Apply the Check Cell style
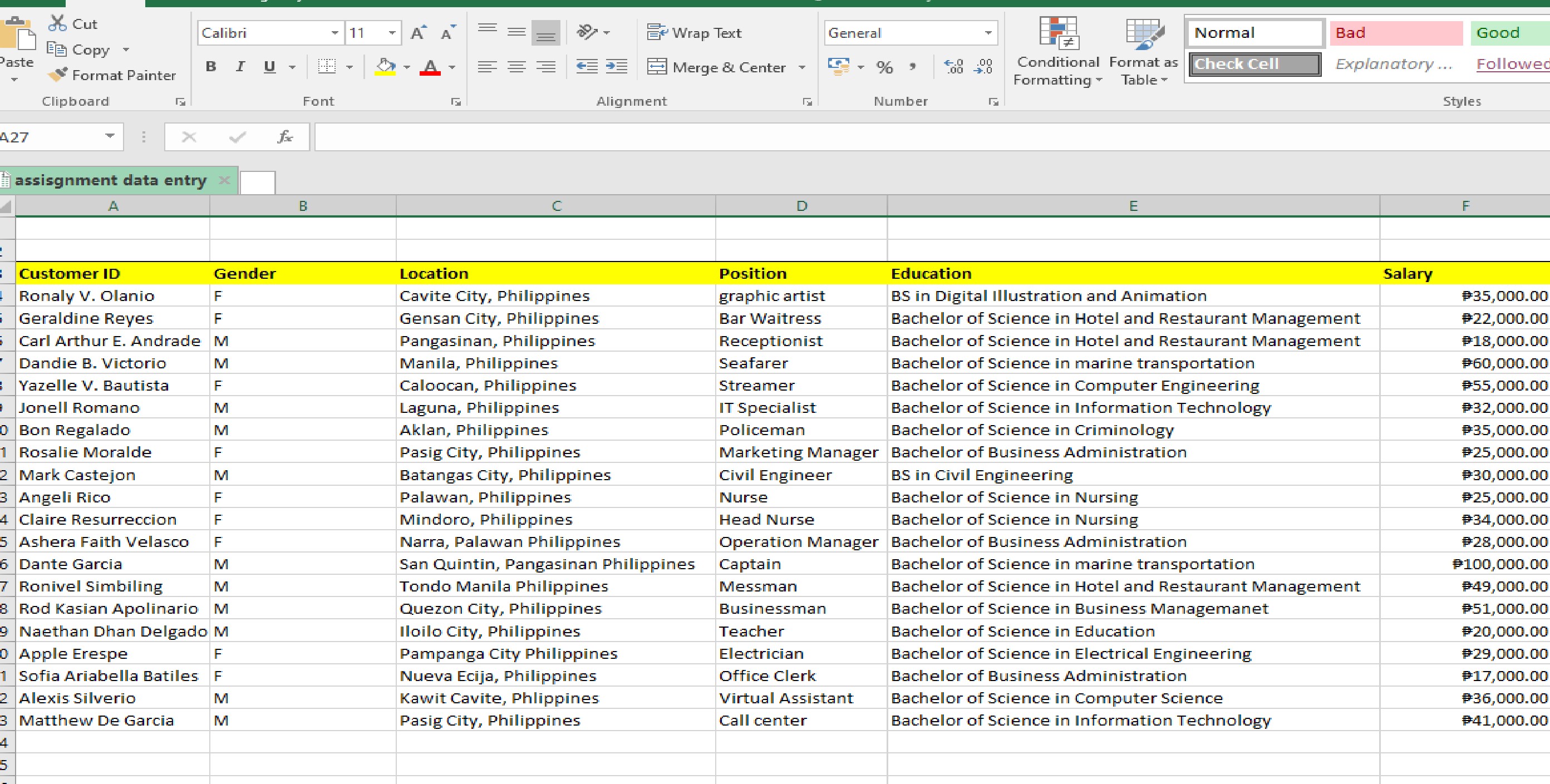The width and height of the screenshot is (1550, 784). (x=1254, y=65)
